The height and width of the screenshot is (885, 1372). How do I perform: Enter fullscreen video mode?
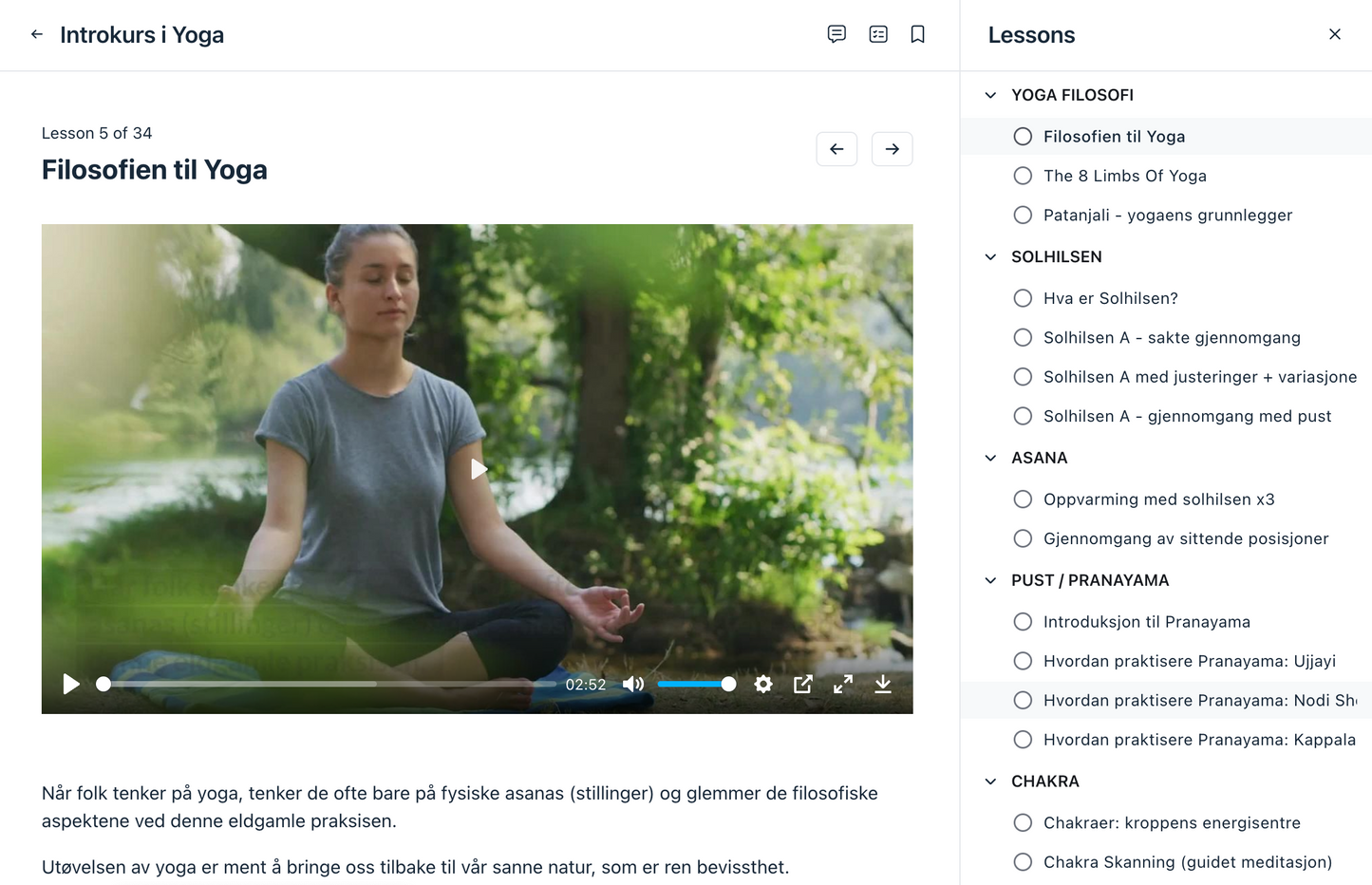click(x=843, y=684)
